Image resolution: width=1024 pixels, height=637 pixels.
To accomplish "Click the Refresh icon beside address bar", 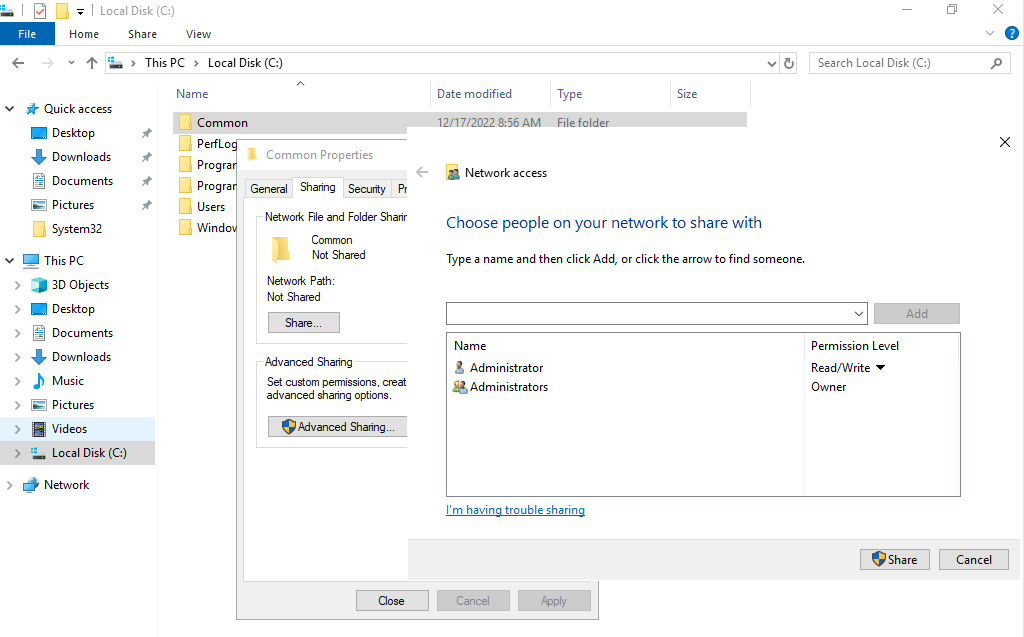I will [789, 63].
